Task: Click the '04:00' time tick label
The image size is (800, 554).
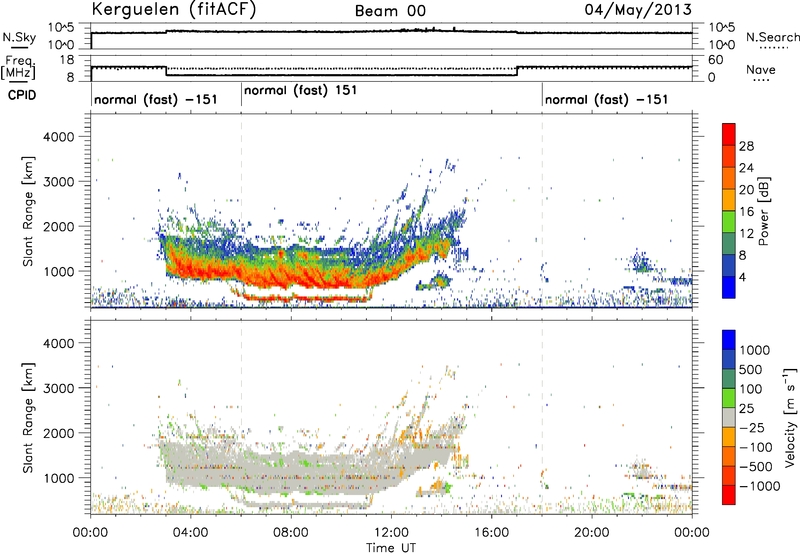Action: point(190,533)
